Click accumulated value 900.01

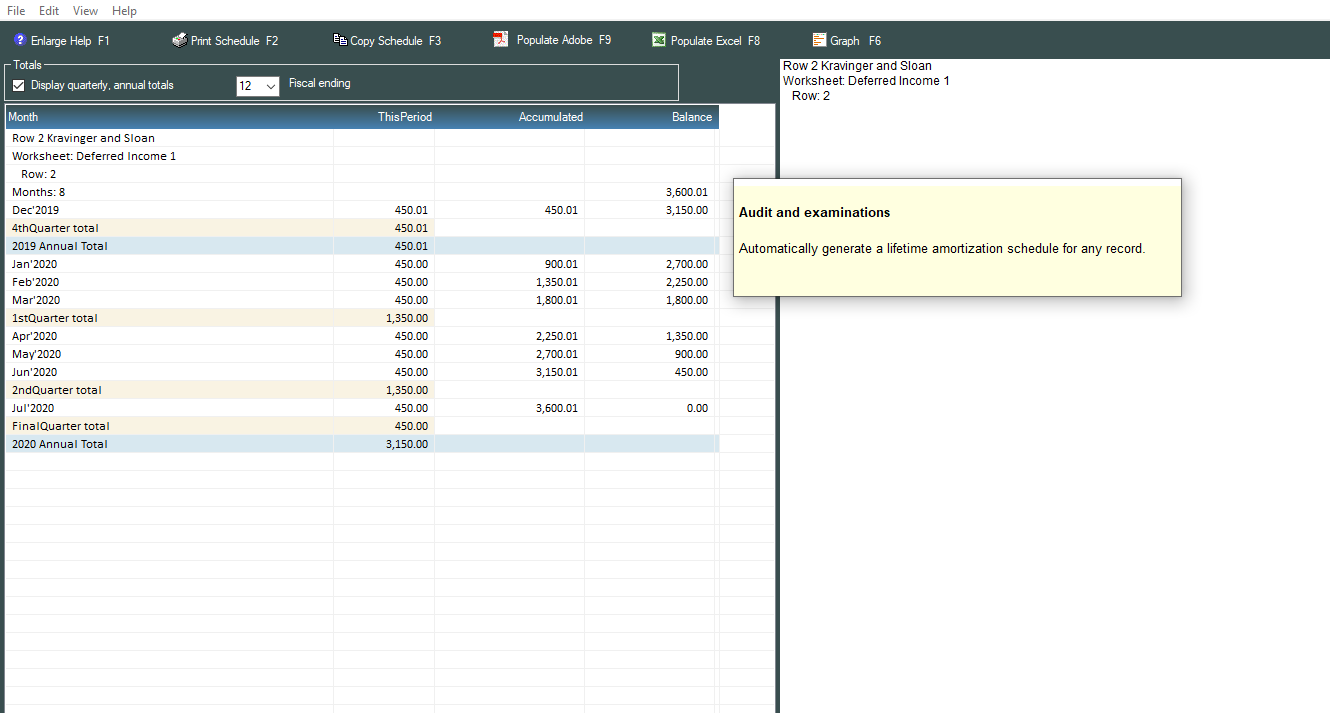pyautogui.click(x=561, y=264)
